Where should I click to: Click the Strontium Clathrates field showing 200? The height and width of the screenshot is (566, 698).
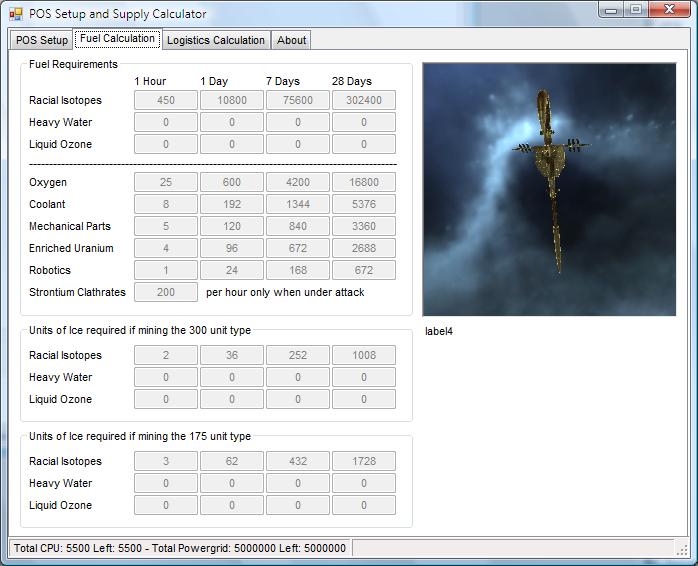click(x=166, y=292)
